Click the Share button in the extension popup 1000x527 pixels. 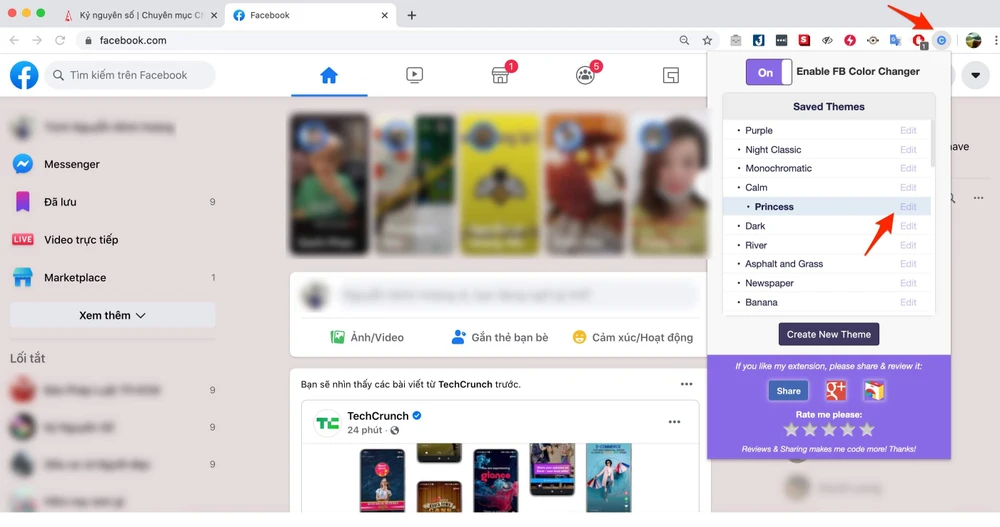pos(788,391)
